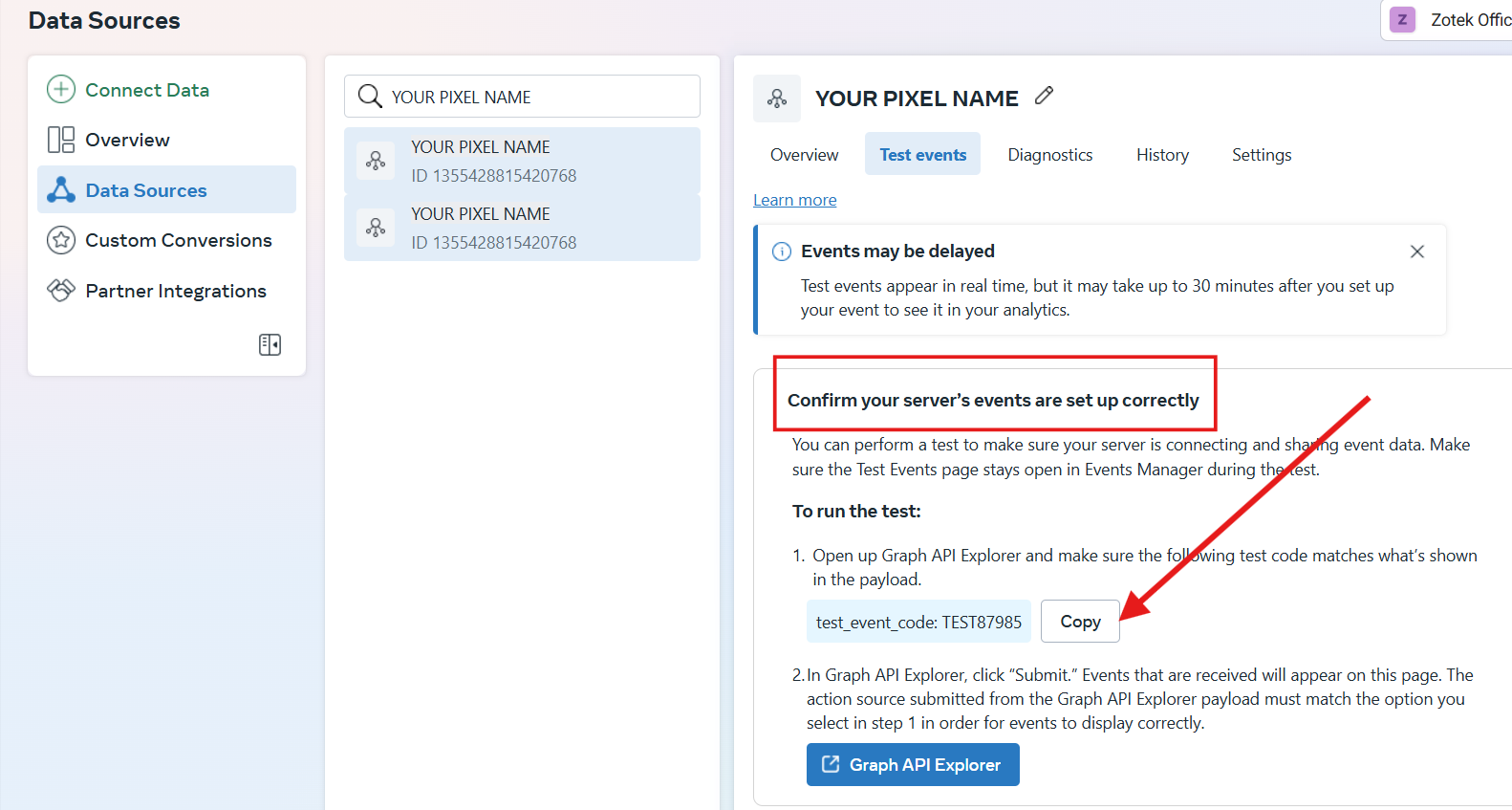
Task: Click the Partner Integrations handshake icon
Action: [x=61, y=291]
